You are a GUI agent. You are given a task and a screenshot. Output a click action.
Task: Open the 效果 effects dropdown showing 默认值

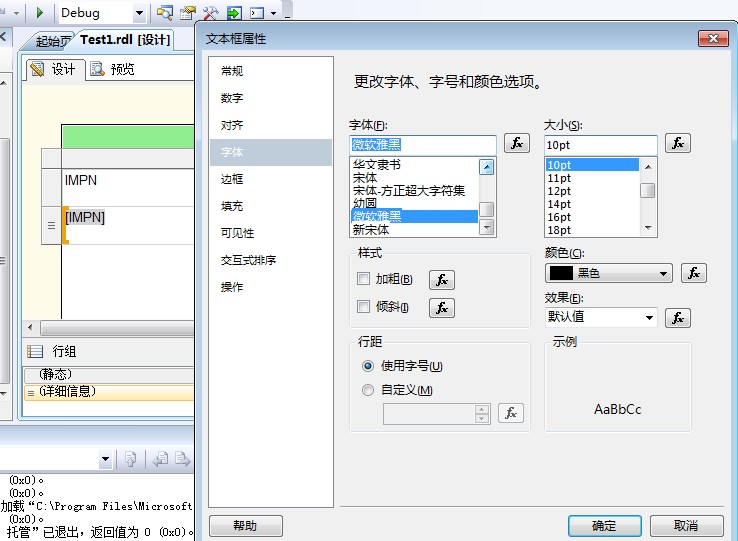click(601, 317)
